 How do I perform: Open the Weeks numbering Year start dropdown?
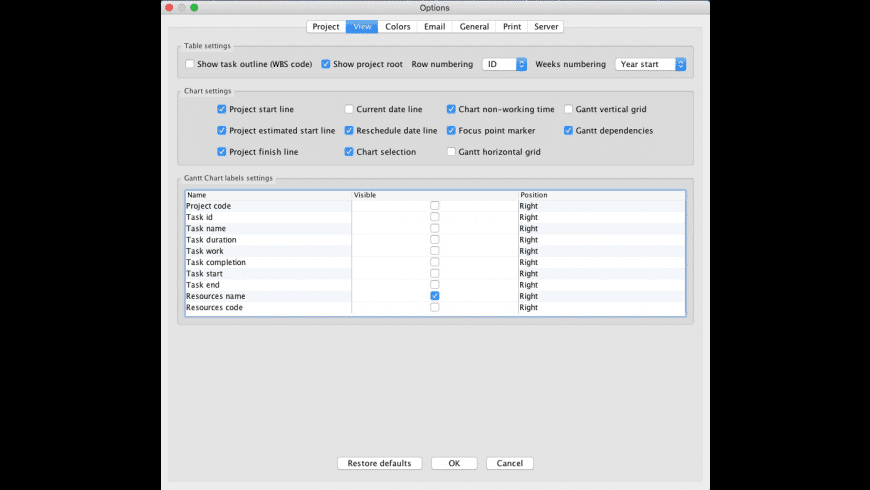(x=650, y=64)
